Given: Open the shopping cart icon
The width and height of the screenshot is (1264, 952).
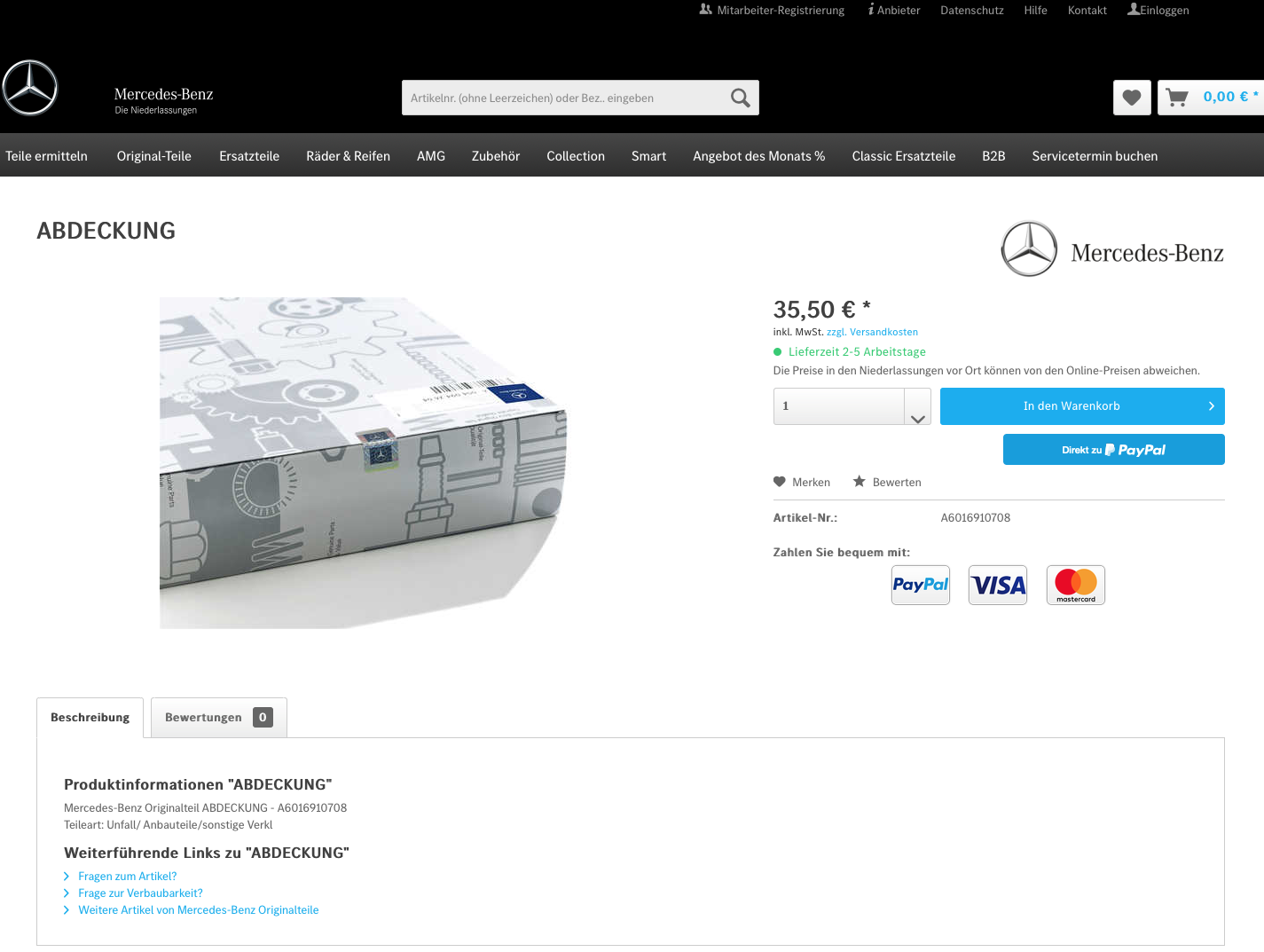Looking at the screenshot, I should (1177, 98).
